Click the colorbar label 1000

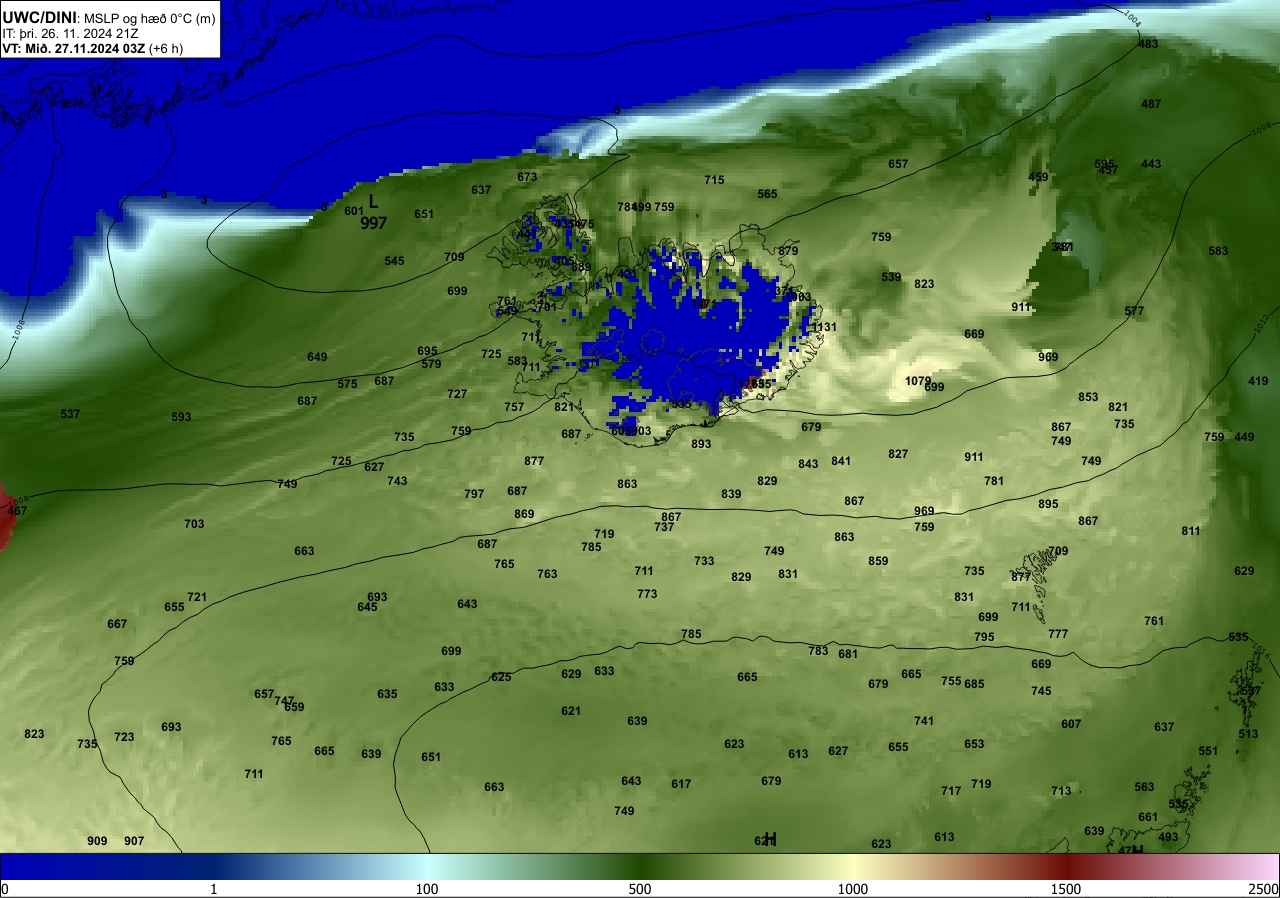coord(853,890)
